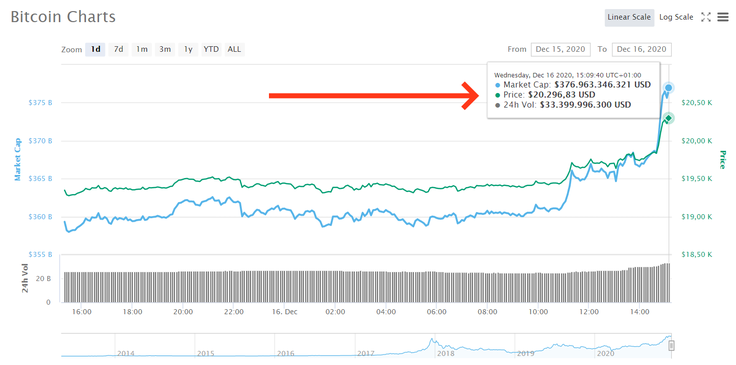Select the 1y zoom range
This screenshot has width=736, height=365.
point(188,49)
